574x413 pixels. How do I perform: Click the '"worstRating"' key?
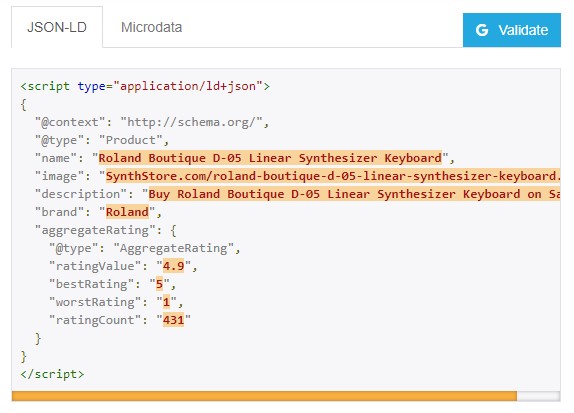[x=95, y=302]
